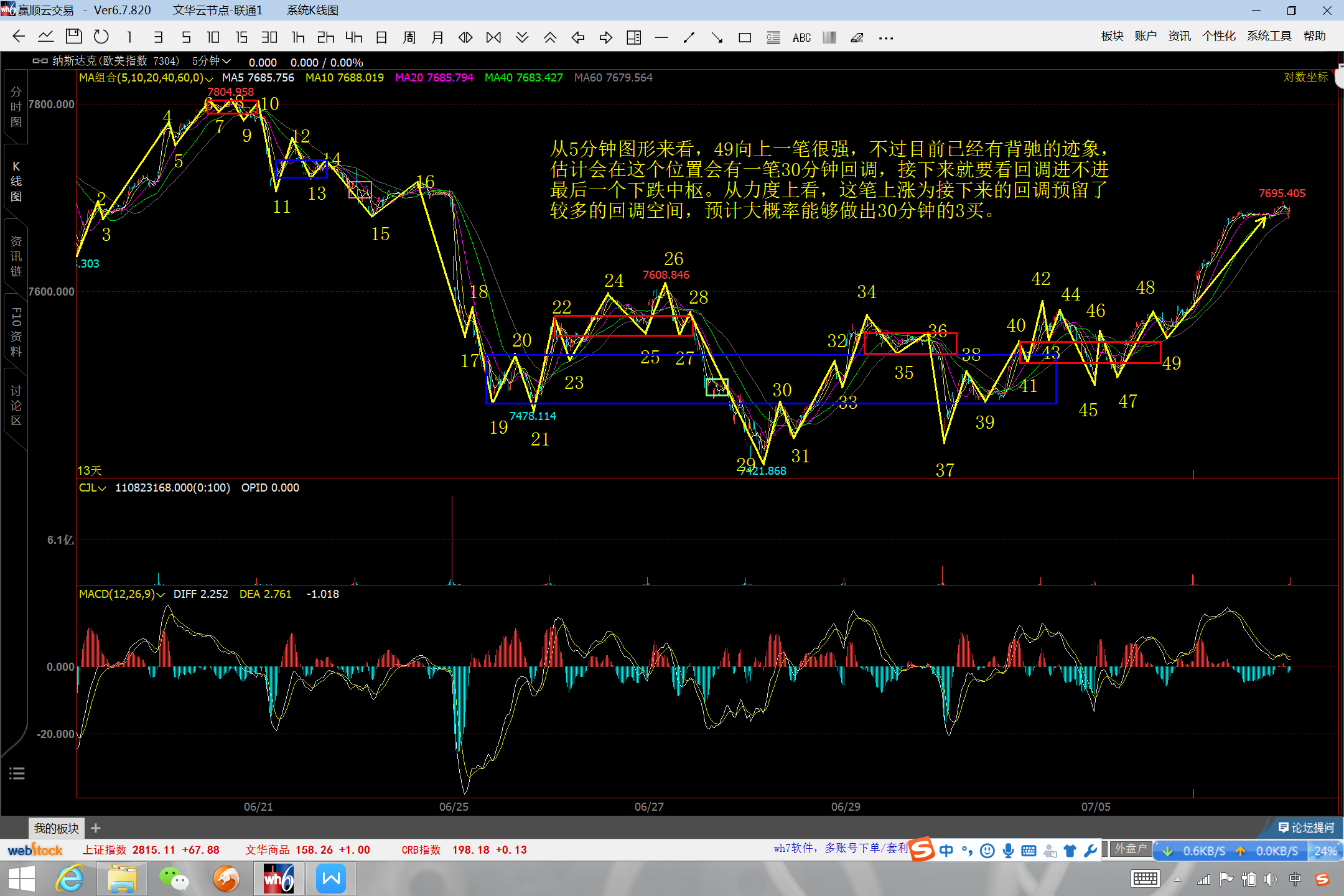Click the hollow right arrow icon
The height and width of the screenshot is (896, 1344).
(x=606, y=37)
